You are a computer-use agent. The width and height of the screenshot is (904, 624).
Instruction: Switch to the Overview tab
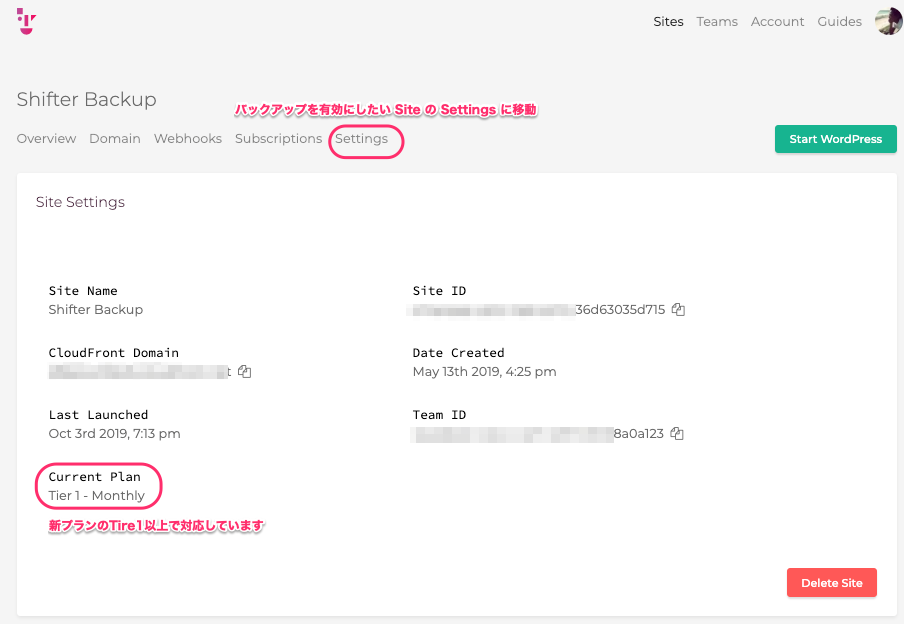[x=46, y=138]
